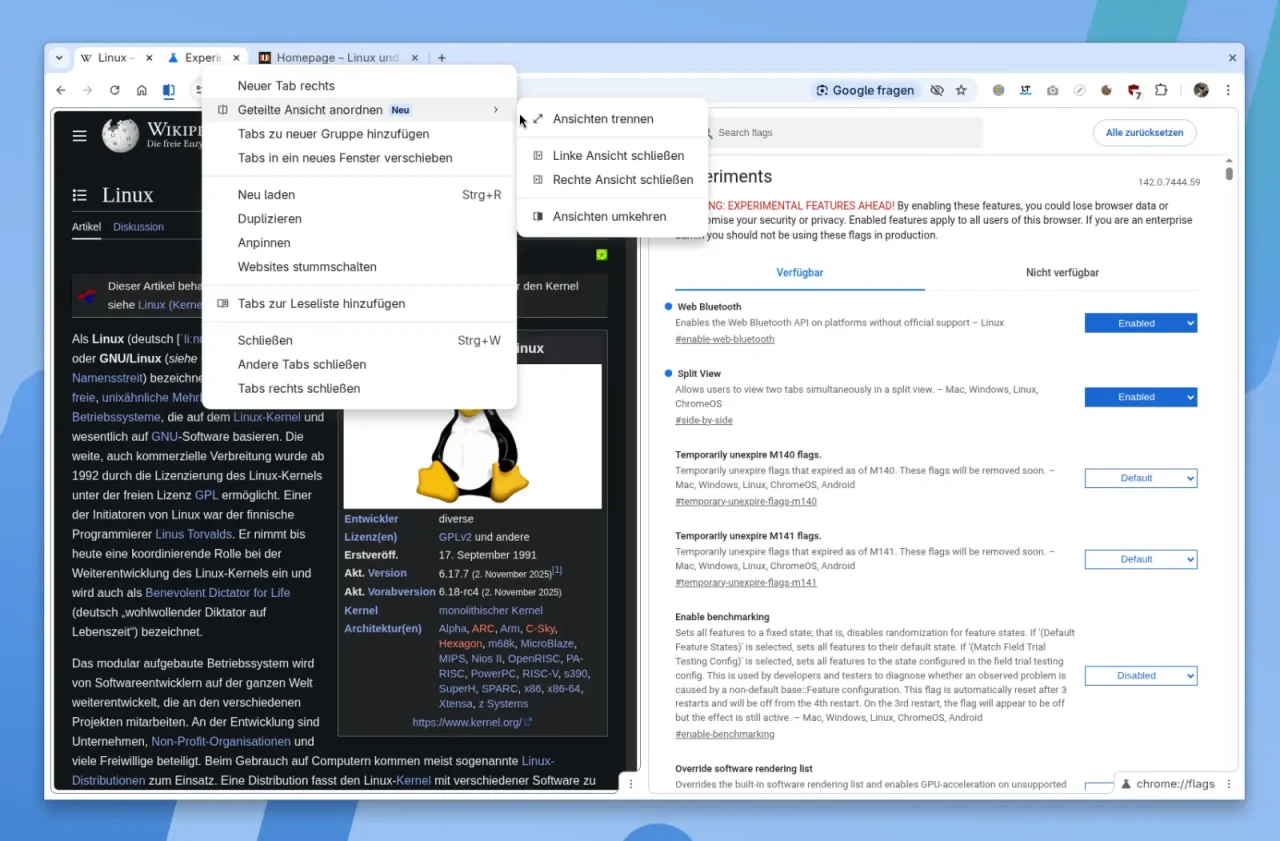Click the Extensions puzzle piece icon

click(1161, 90)
